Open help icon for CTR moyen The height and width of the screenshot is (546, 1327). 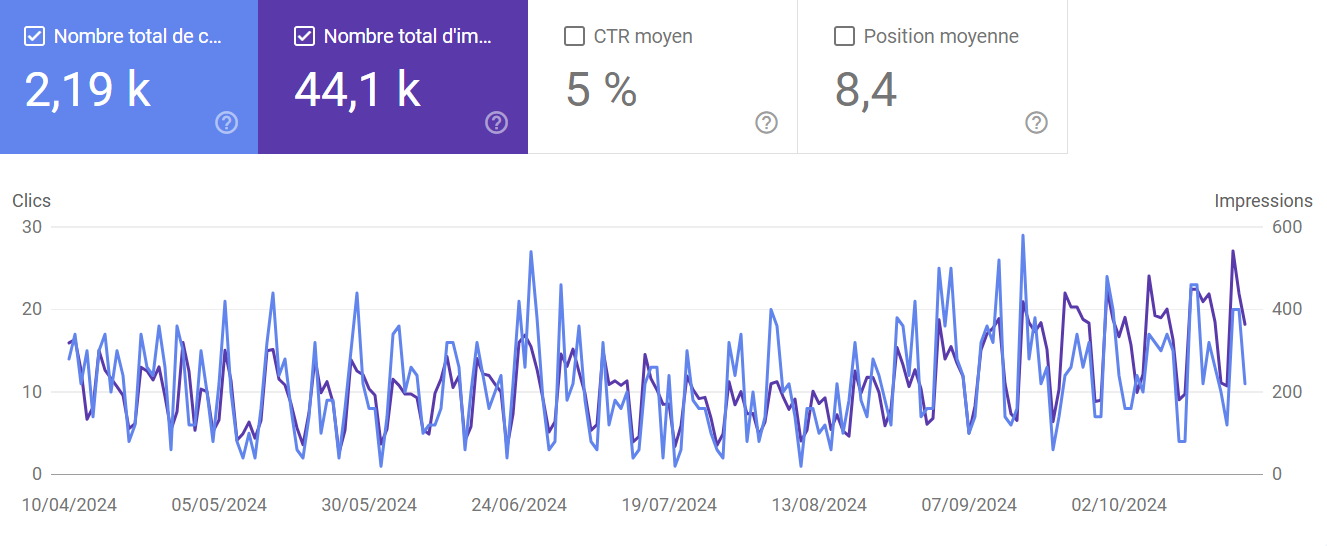767,123
